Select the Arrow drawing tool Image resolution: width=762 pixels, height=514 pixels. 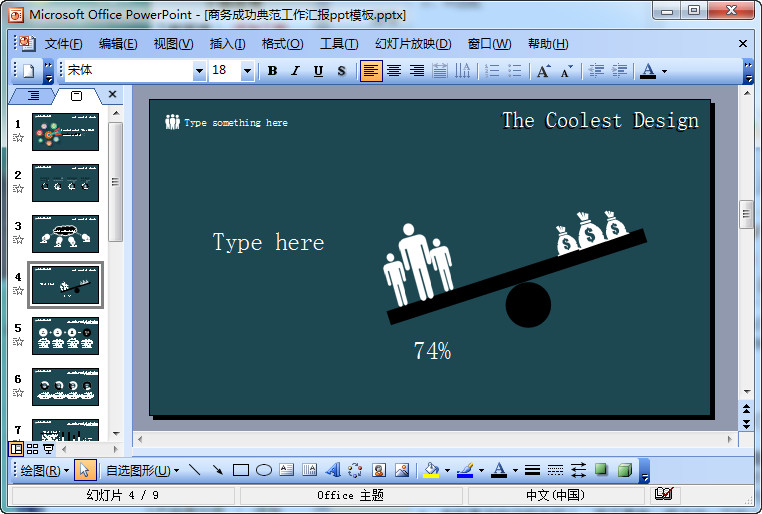(x=217, y=470)
